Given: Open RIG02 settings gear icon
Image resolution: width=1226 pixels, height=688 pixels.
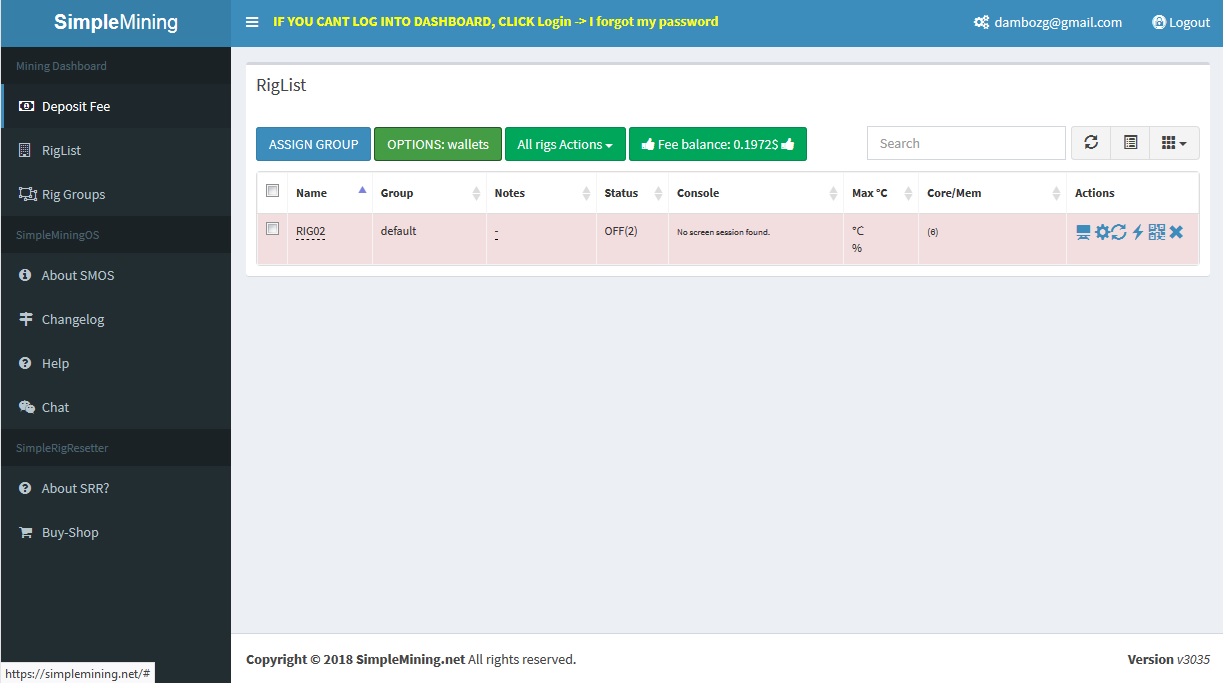Looking at the screenshot, I should 1102,232.
